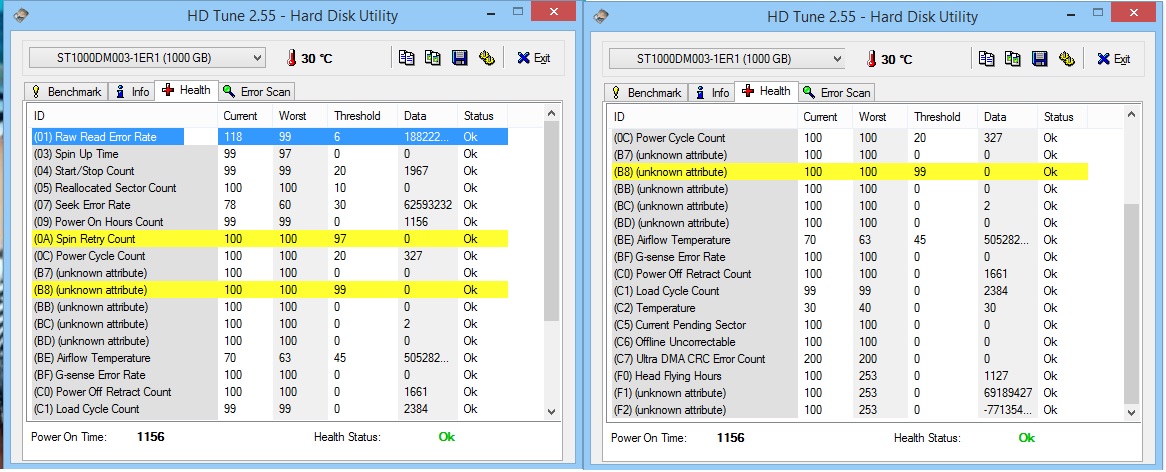Expand the drive selection dropdown in left window
This screenshot has width=1166, height=472.
point(257,58)
